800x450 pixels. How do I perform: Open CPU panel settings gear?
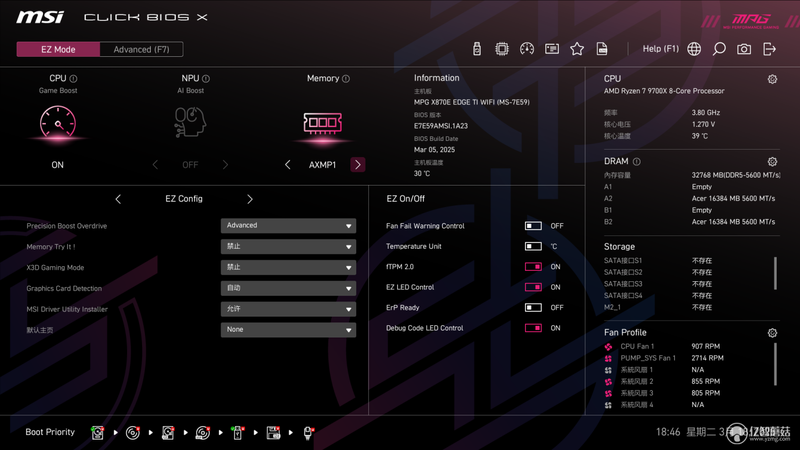pyautogui.click(x=772, y=79)
